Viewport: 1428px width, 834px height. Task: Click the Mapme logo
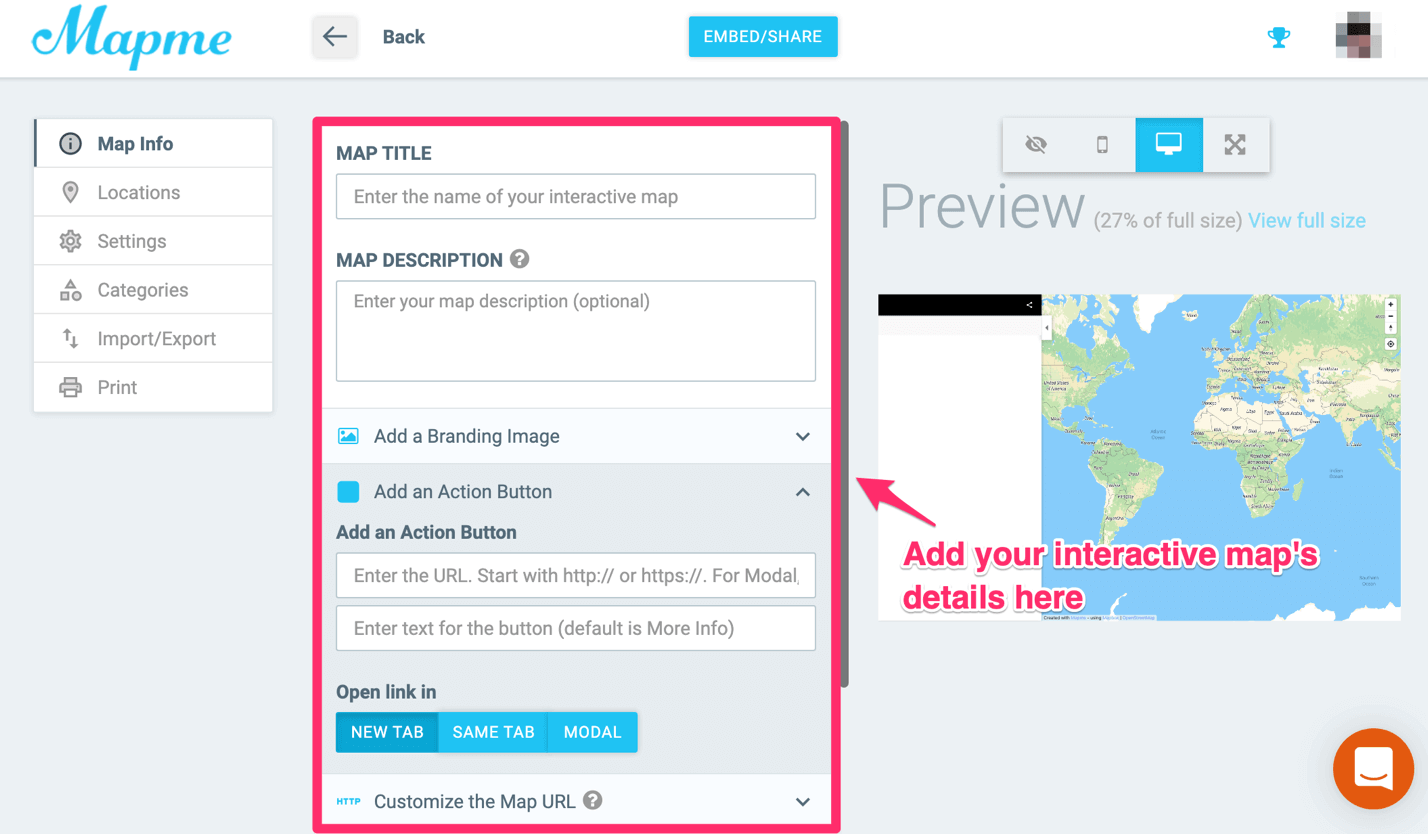coord(131,38)
